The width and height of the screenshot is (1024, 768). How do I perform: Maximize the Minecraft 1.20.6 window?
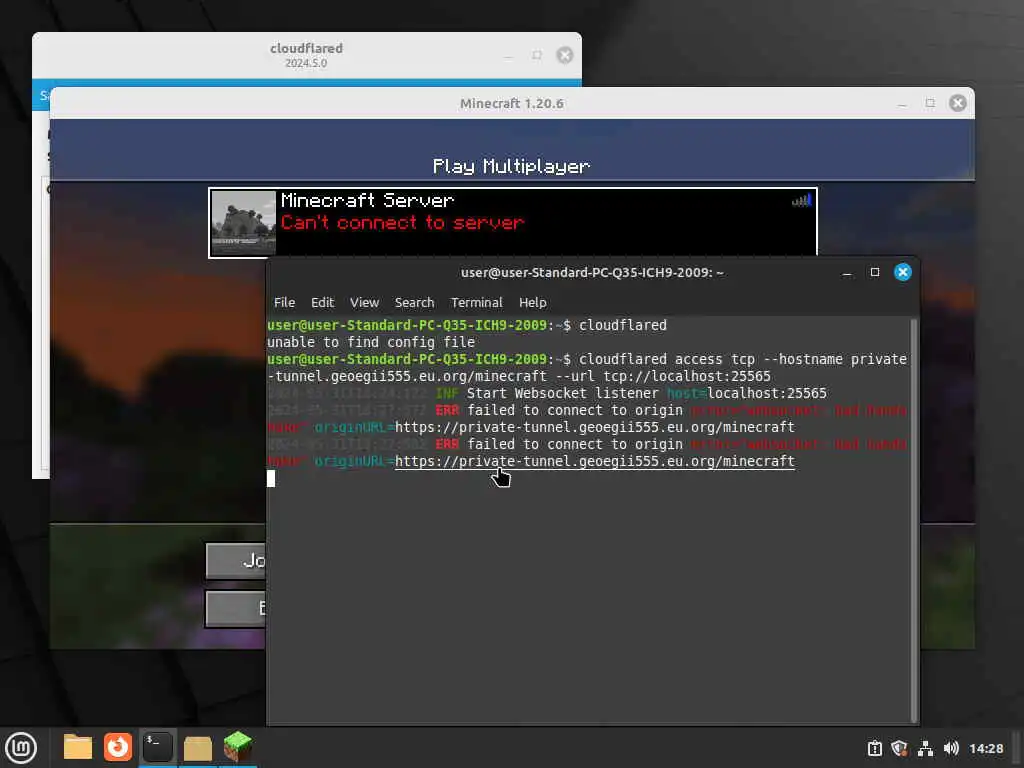[930, 103]
